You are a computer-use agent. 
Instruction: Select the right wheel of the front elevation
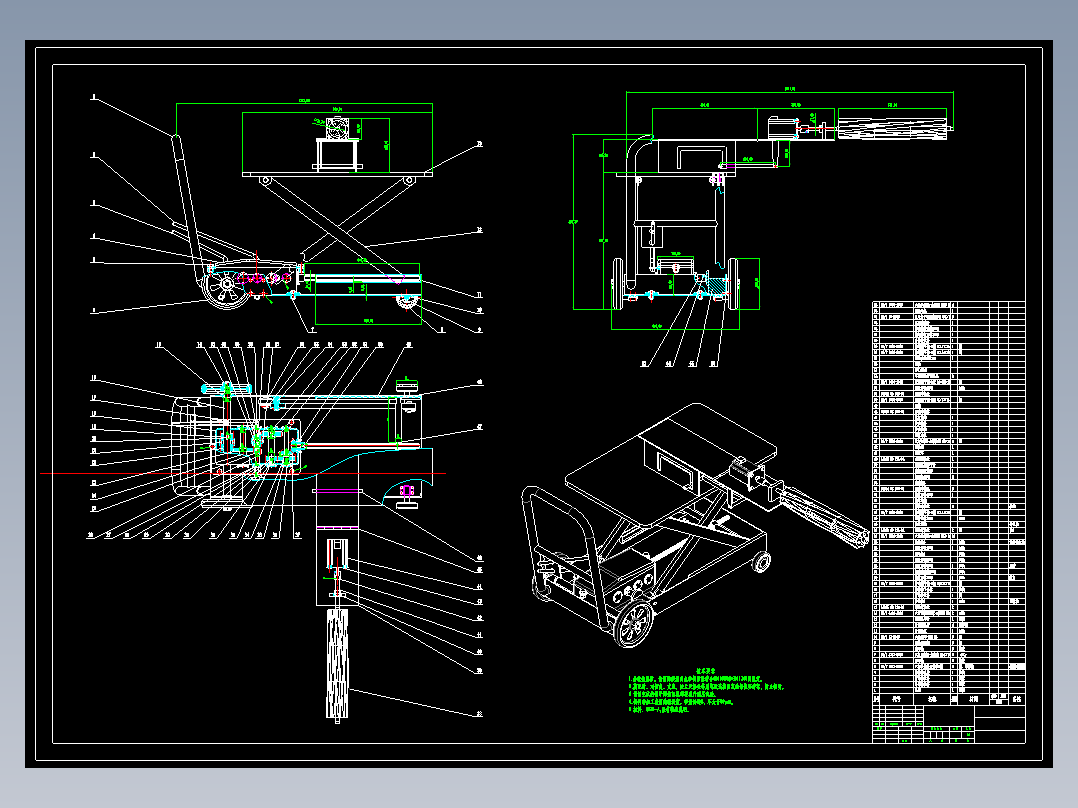733,283
